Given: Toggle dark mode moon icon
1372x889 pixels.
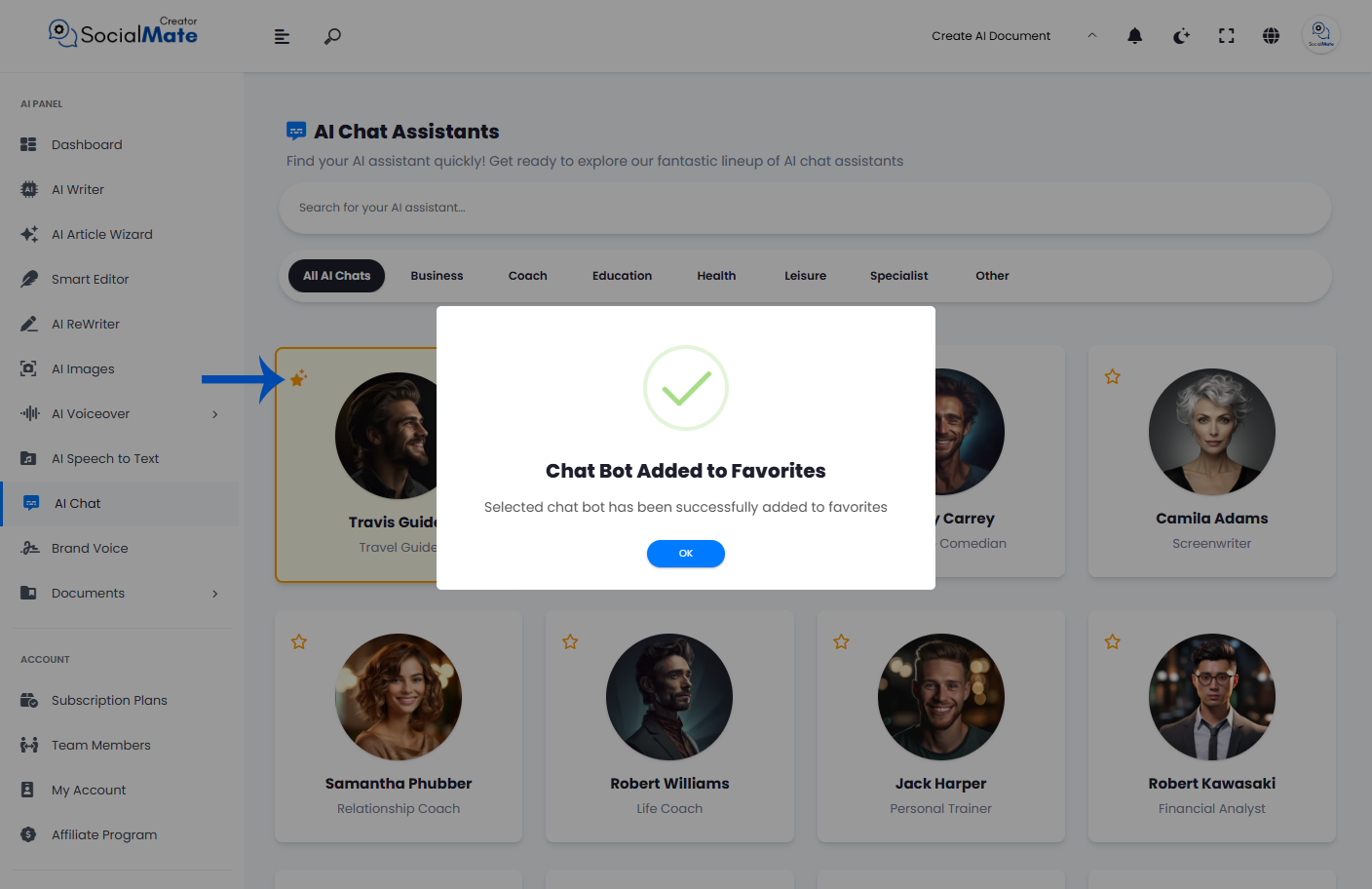Looking at the screenshot, I should pos(1181,36).
